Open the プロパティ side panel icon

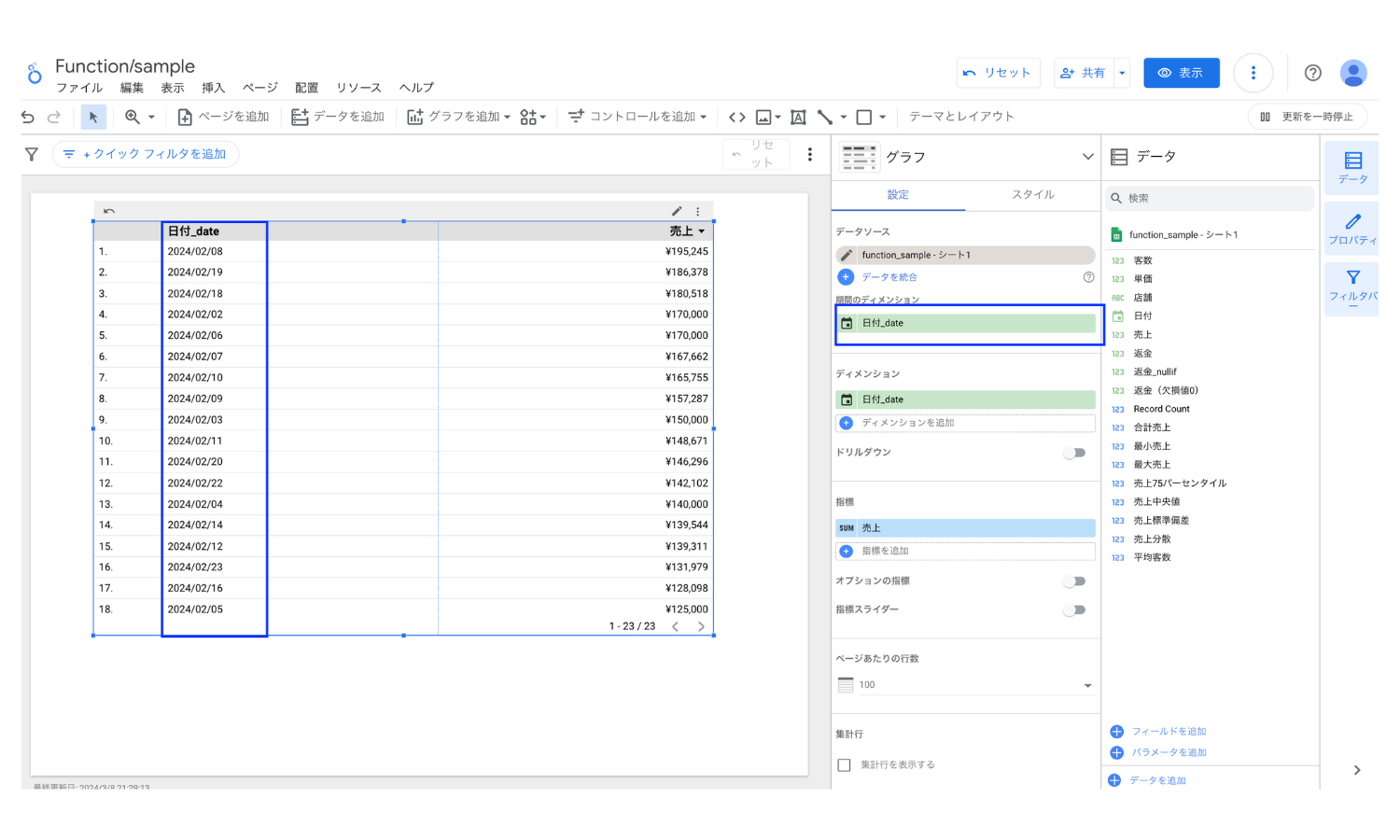pos(1352,229)
